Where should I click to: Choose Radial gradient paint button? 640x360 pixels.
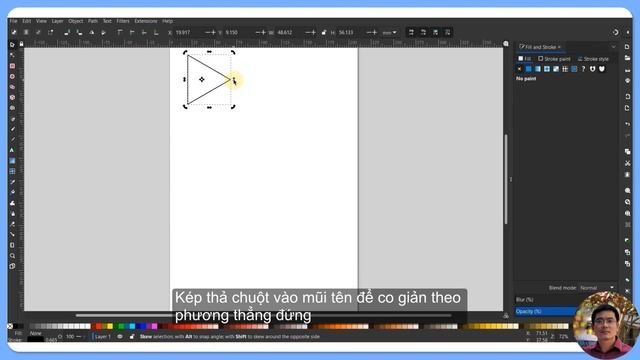click(x=547, y=69)
